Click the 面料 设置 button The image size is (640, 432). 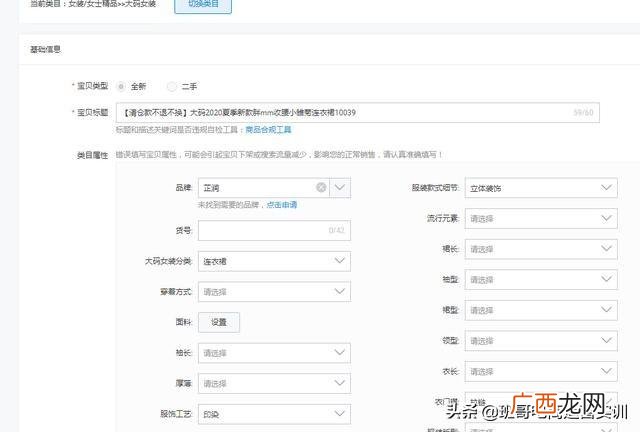click(x=219, y=323)
